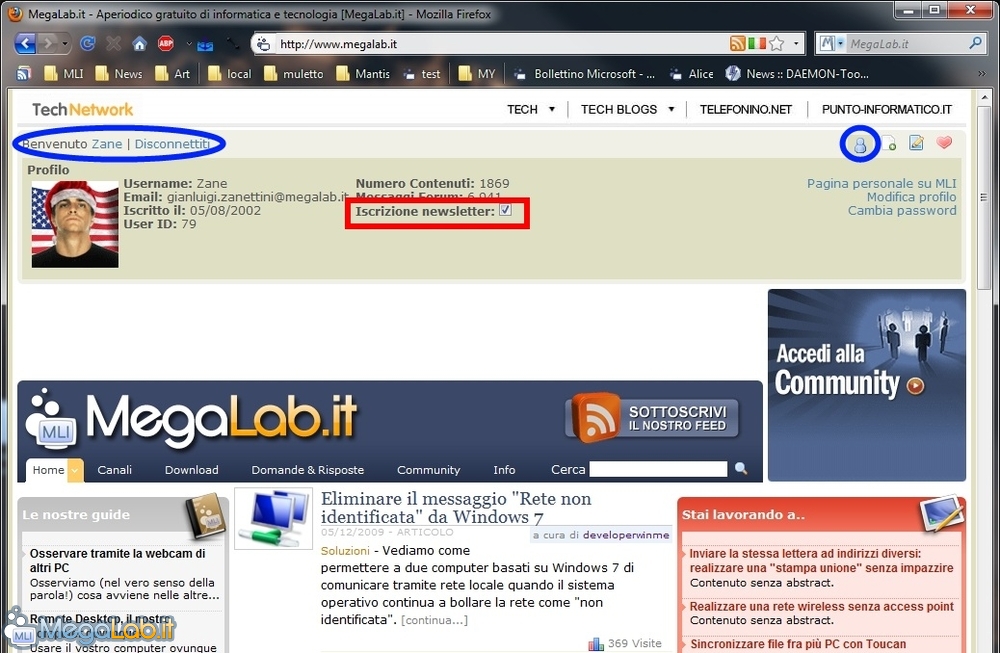Click the magnifier icon in browser search box
Viewport: 1000px width, 653px height.
pos(975,43)
